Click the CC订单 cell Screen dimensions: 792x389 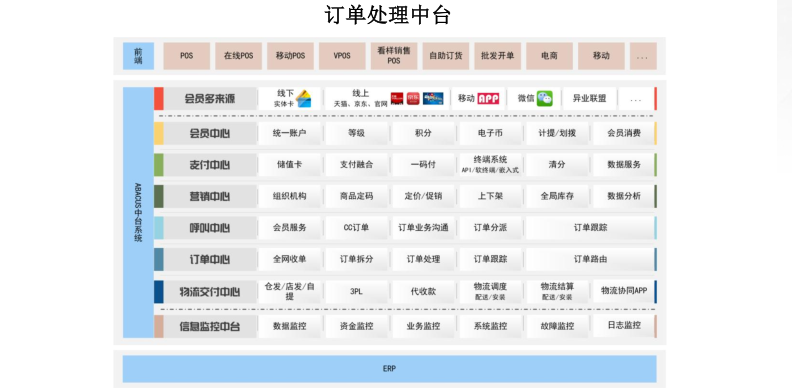pyautogui.click(x=357, y=227)
